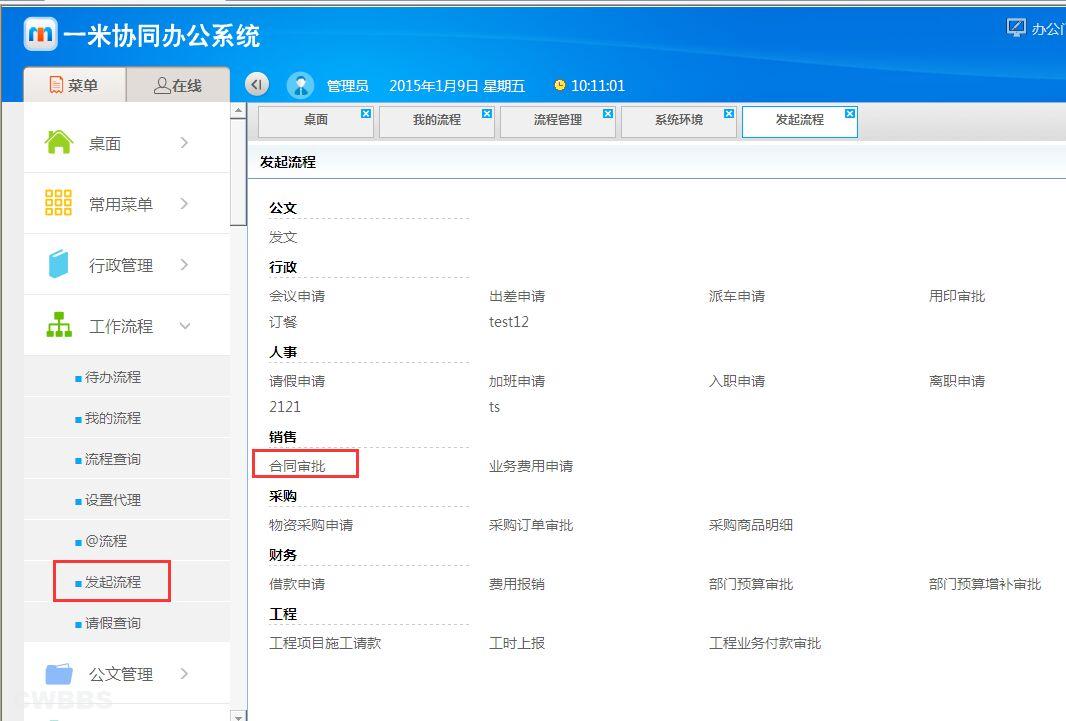Click the blue folder 公文管理 icon
Screen dimensions: 1066x721
pos(59,673)
